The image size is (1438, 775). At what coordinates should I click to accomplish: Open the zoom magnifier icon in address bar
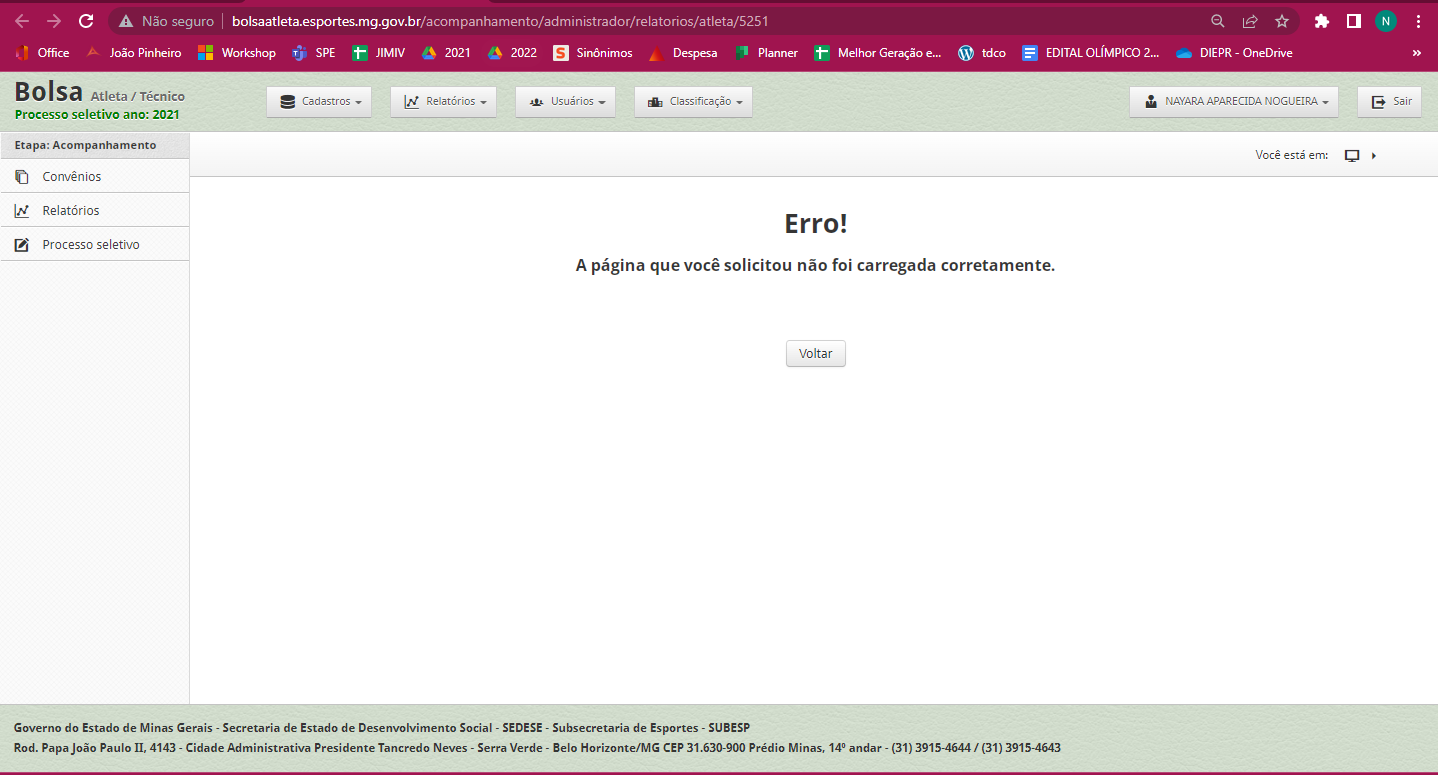point(1218,21)
